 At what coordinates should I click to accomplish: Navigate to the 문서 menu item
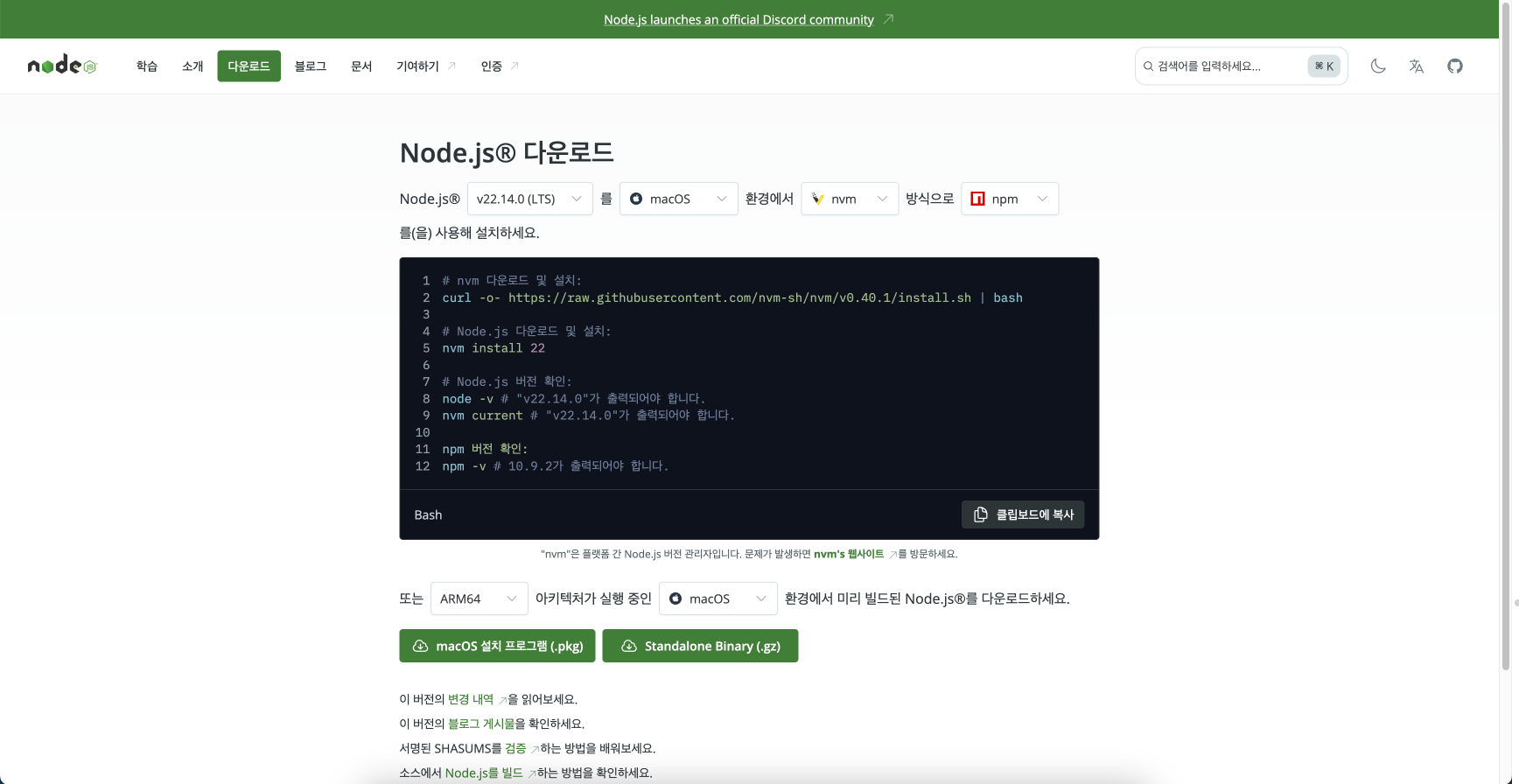pos(361,66)
